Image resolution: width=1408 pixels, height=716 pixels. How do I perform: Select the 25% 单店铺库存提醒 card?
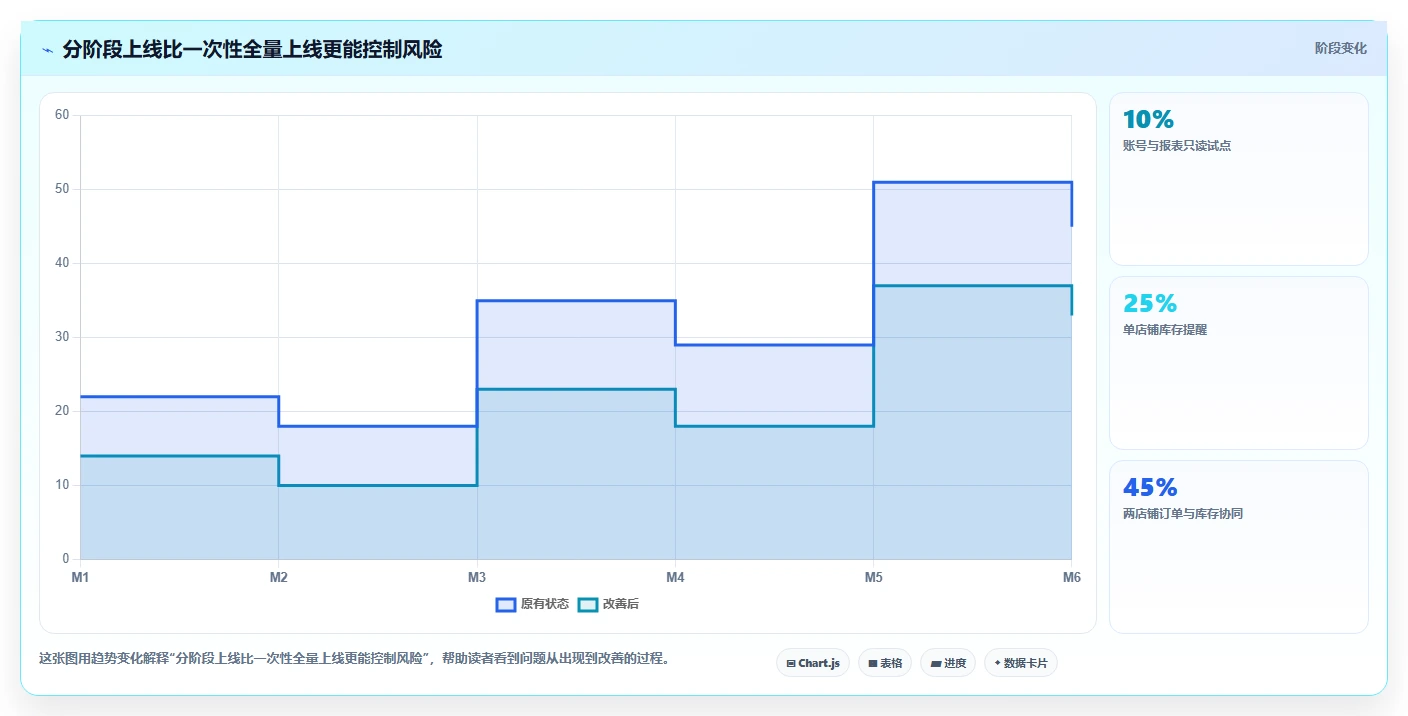point(1238,363)
